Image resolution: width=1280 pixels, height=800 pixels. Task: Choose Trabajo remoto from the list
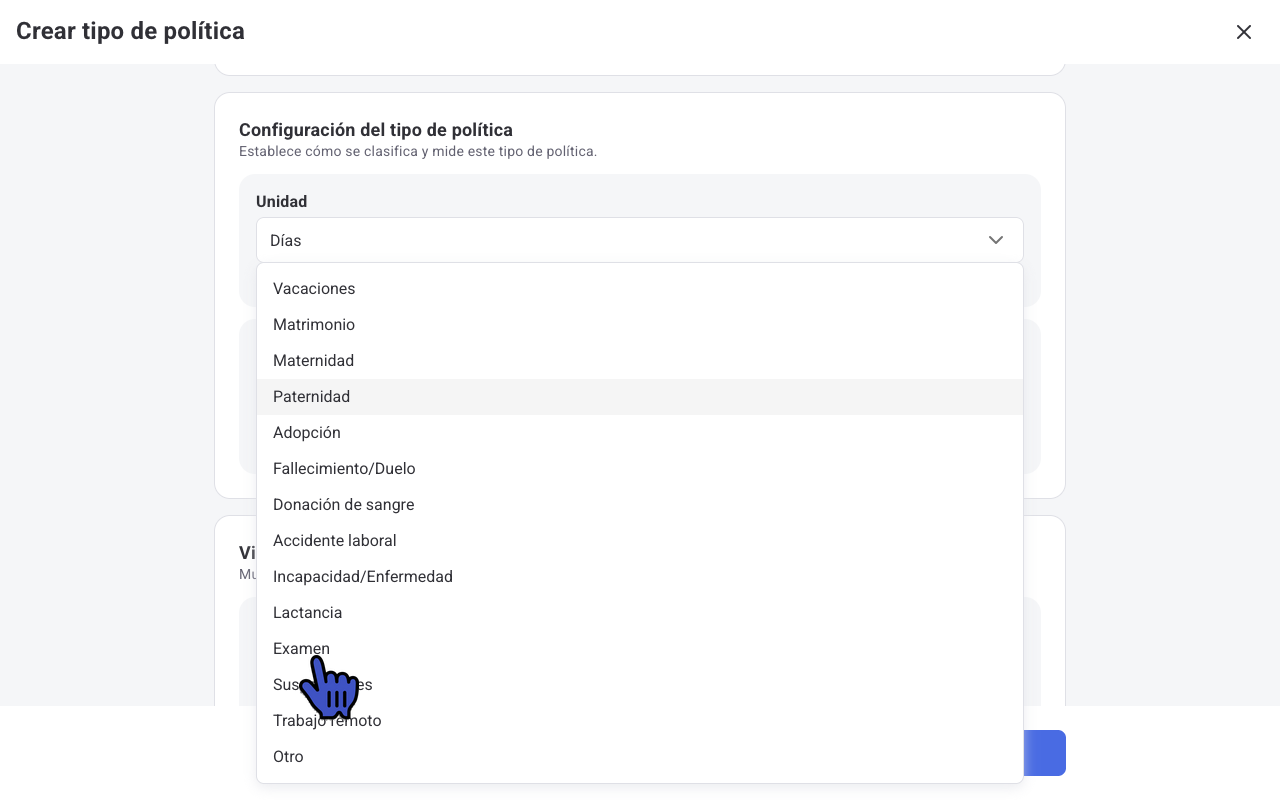coord(640,720)
